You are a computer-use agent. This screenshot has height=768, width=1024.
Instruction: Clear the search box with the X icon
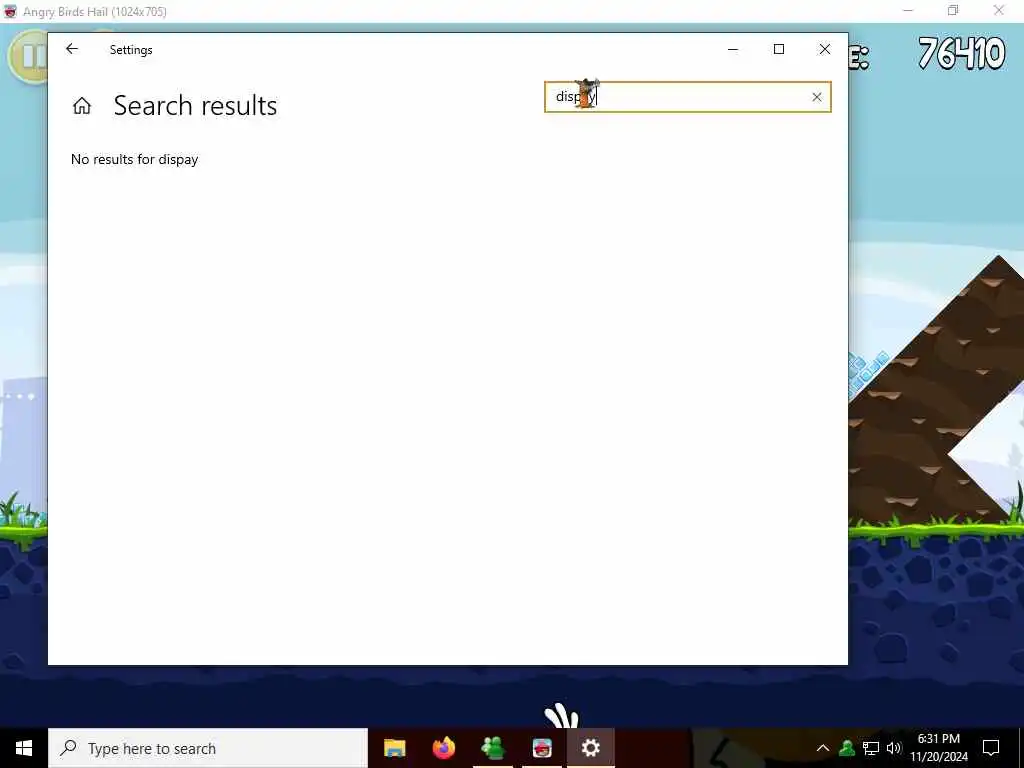click(816, 97)
